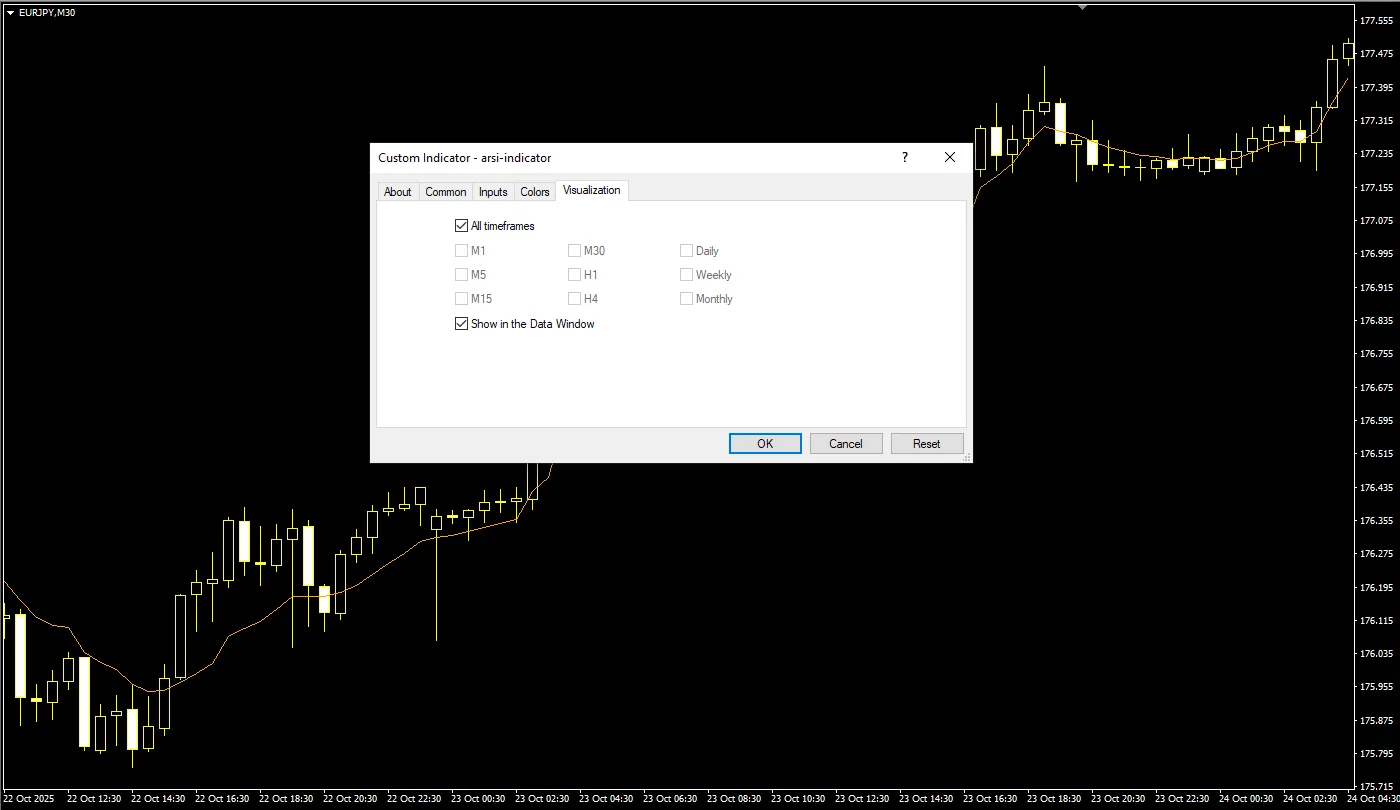Click the Cancel button

846,444
